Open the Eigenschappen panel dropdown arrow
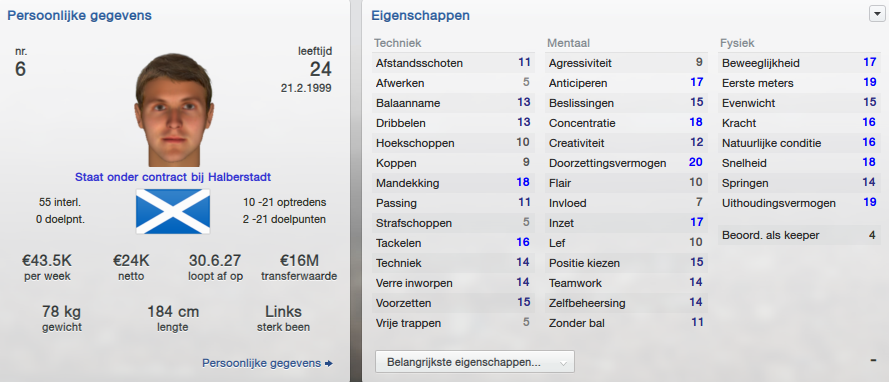Image resolution: width=889 pixels, height=382 pixels. [875, 15]
